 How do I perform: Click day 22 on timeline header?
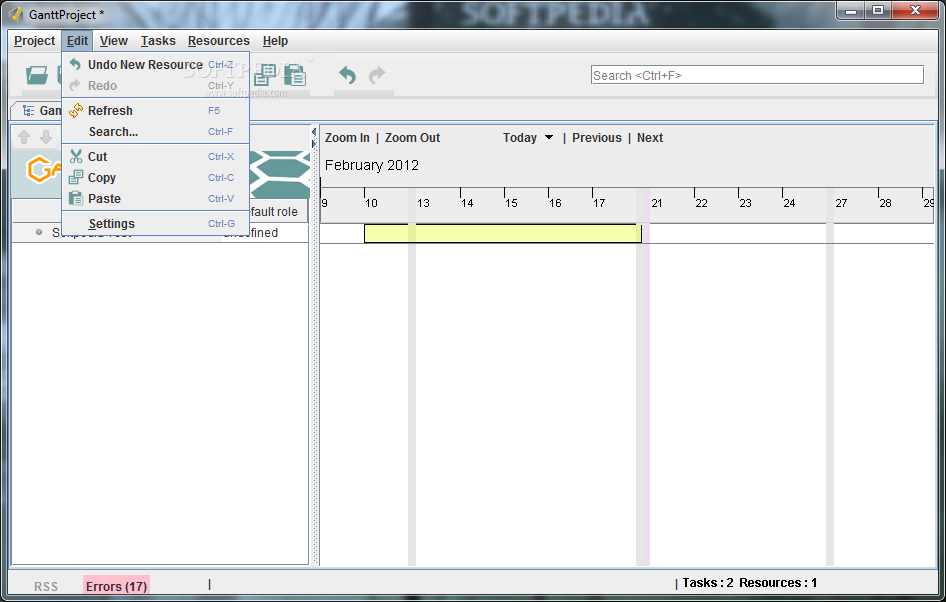[x=701, y=203]
